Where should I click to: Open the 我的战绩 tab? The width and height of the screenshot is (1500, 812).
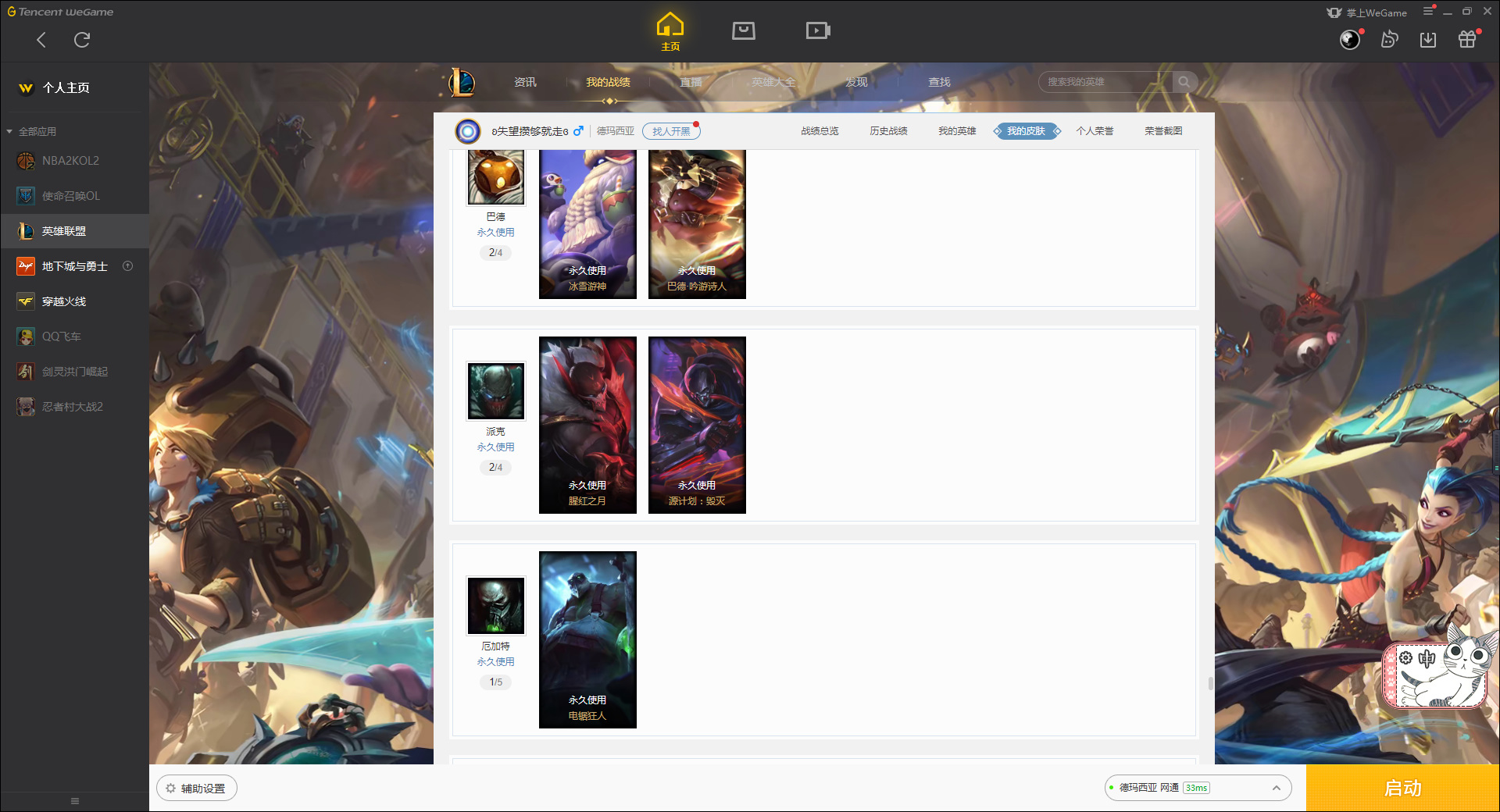608,82
